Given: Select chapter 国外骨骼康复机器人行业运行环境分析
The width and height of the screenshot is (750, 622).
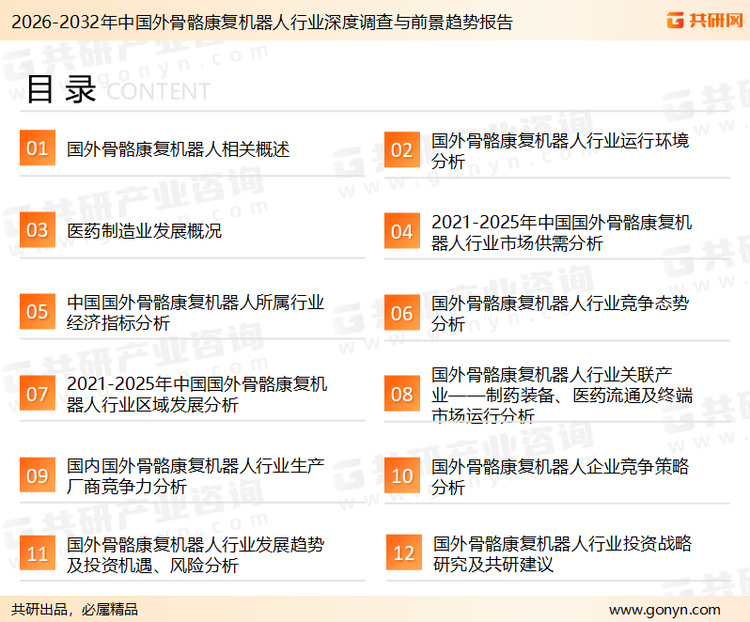Looking at the screenshot, I should (x=560, y=151).
